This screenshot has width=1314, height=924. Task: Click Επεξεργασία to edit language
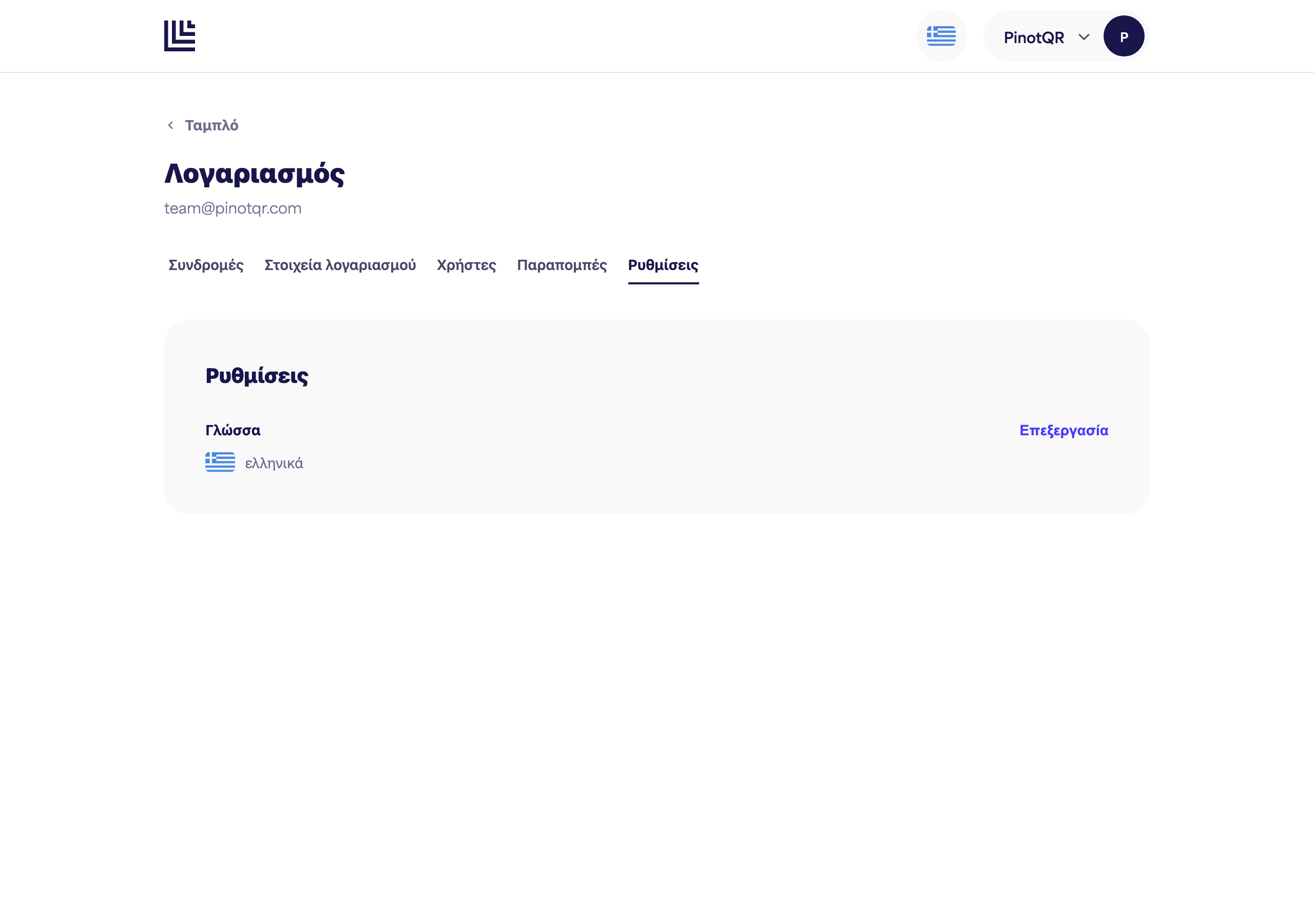[1064, 431]
